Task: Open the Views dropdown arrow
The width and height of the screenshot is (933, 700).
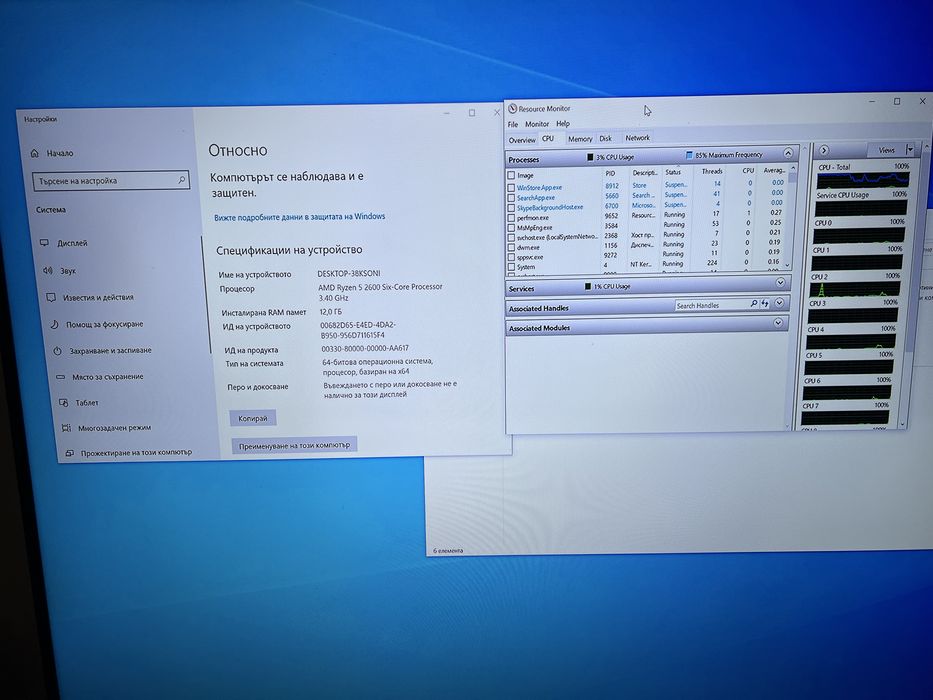Action: coord(909,149)
